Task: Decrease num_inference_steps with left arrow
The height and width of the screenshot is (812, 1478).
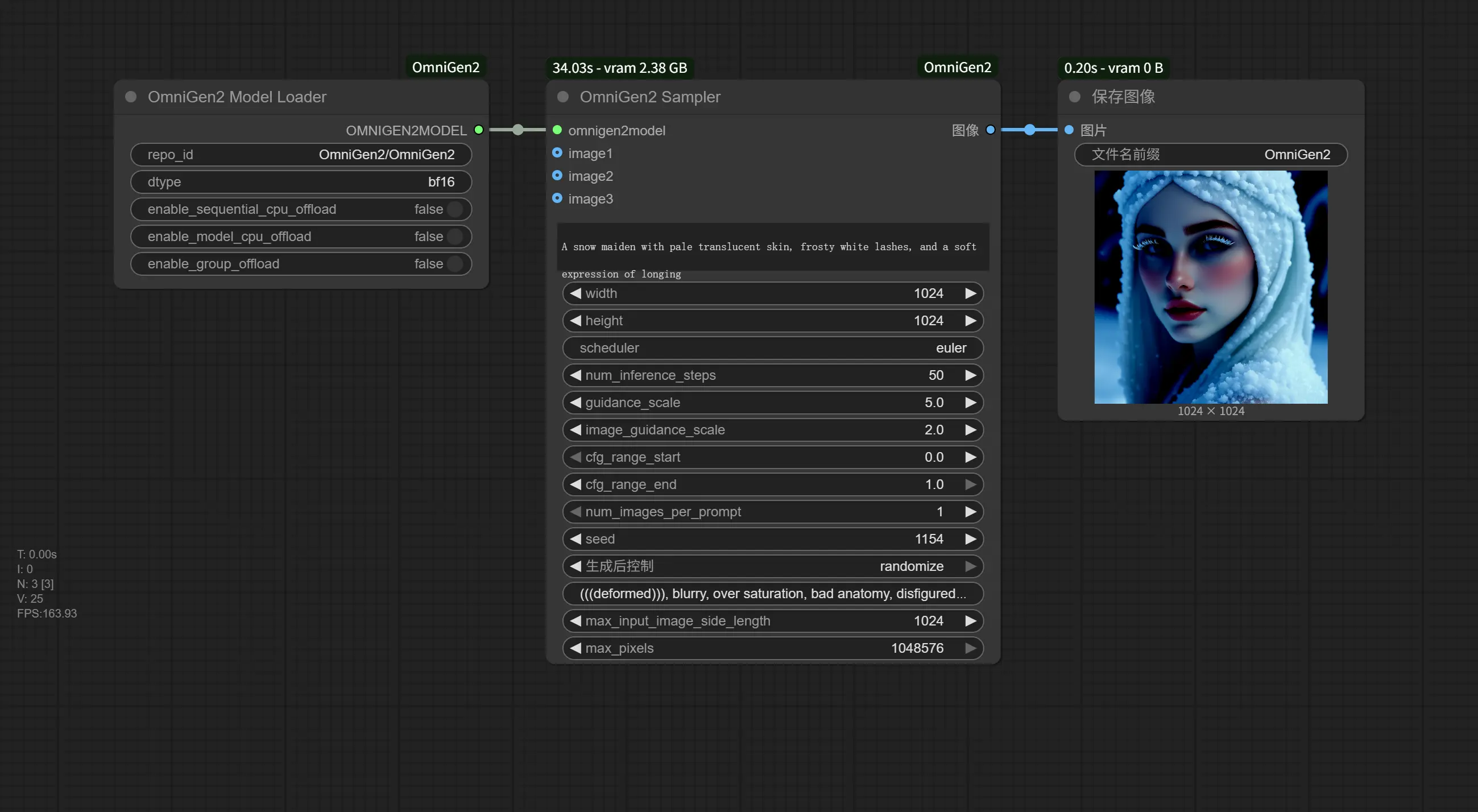Action: coord(576,375)
